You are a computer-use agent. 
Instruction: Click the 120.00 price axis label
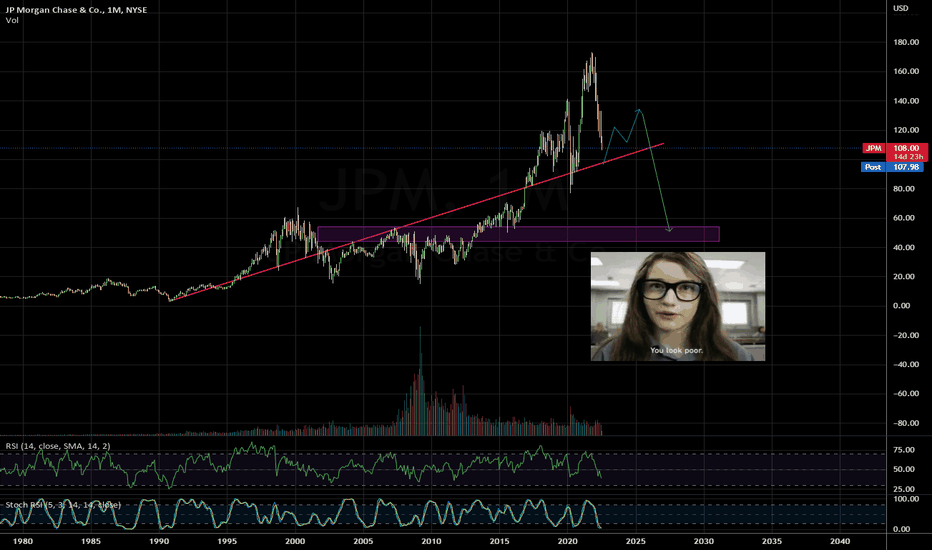click(906, 130)
